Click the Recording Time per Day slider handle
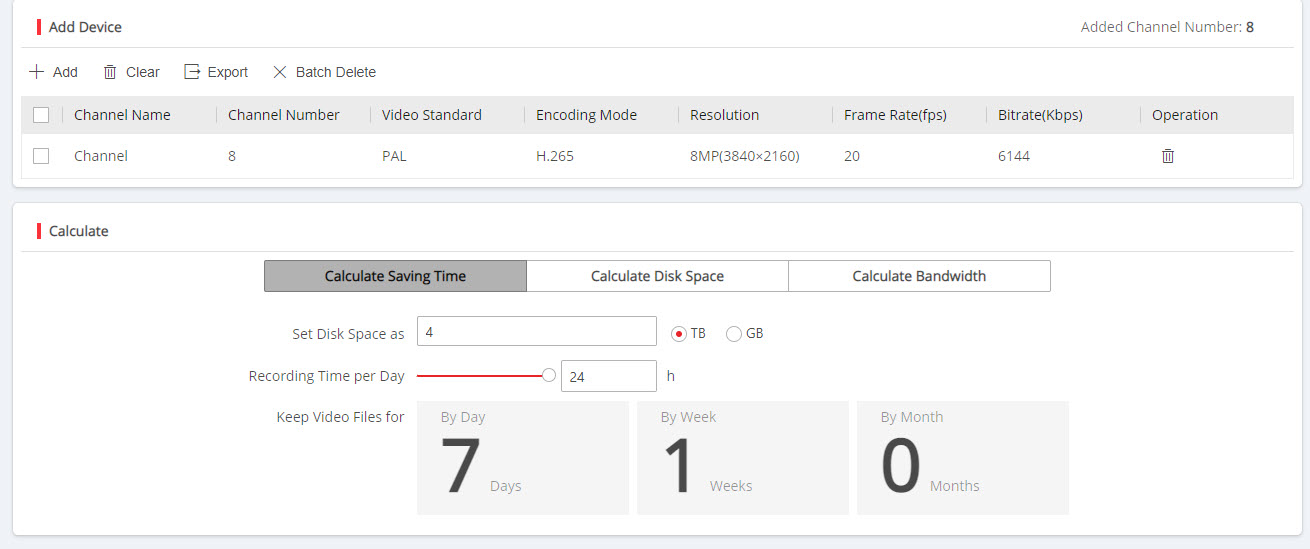Image resolution: width=1310 pixels, height=549 pixels. click(548, 376)
